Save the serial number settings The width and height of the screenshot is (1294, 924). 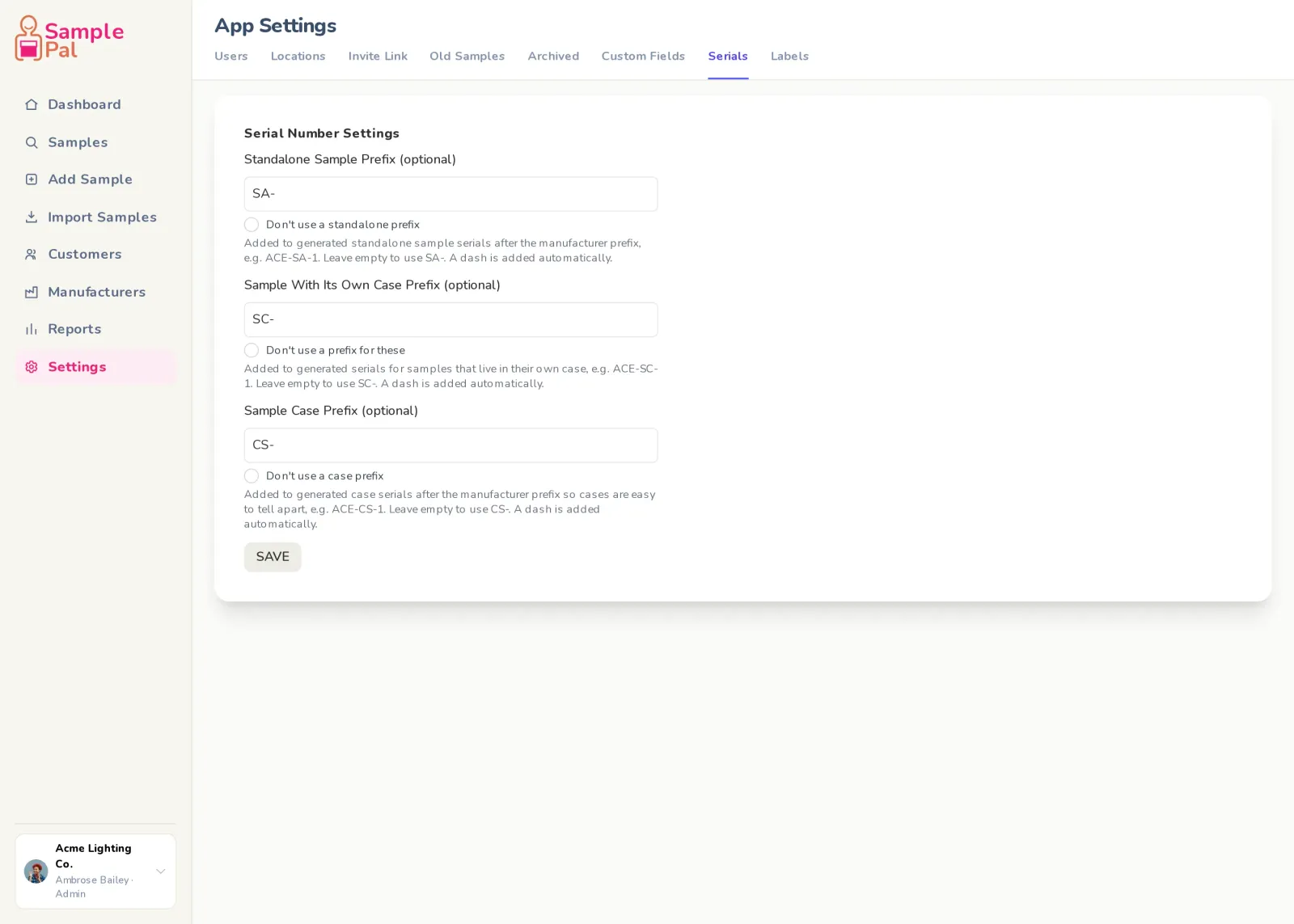(273, 557)
